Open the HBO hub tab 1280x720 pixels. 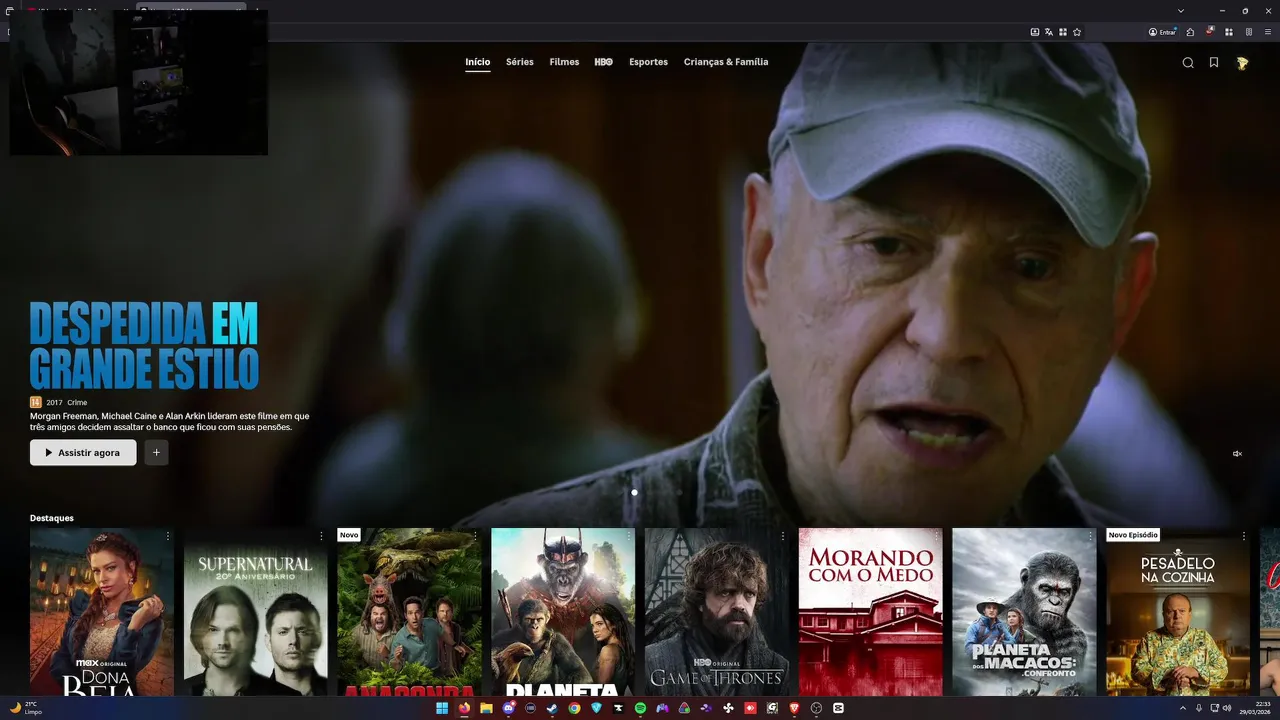[604, 62]
